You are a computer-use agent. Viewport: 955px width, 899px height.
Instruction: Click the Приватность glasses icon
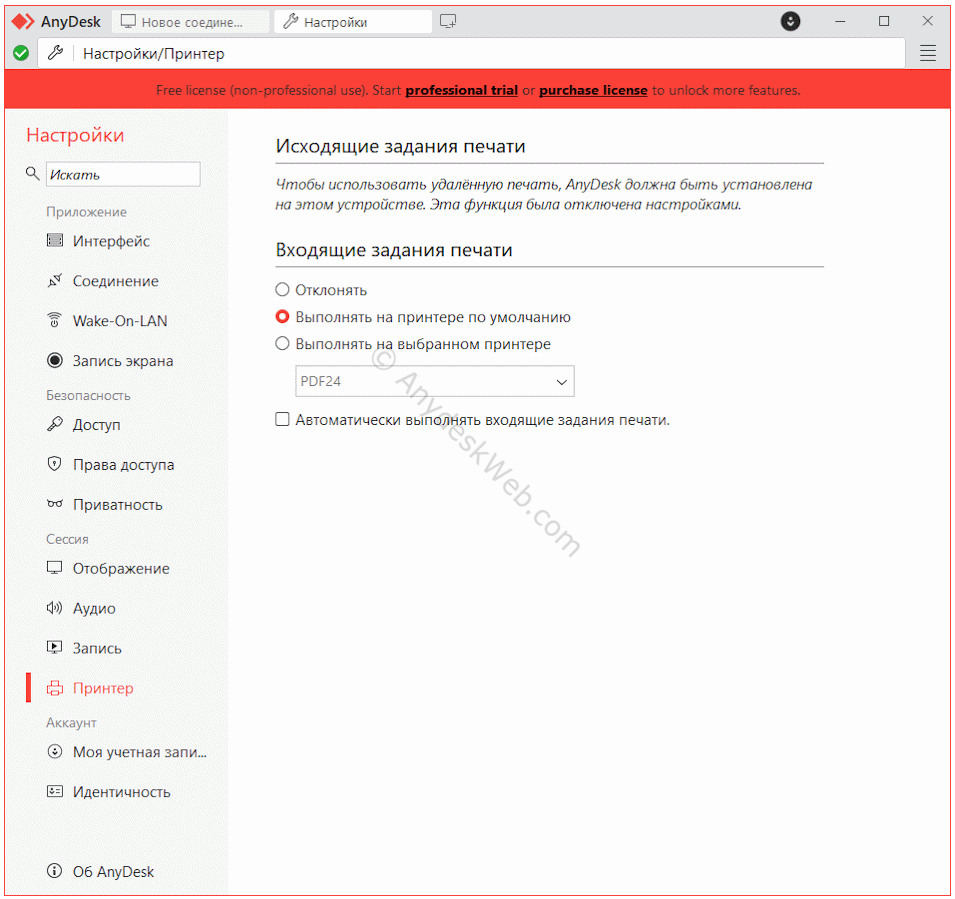point(55,504)
